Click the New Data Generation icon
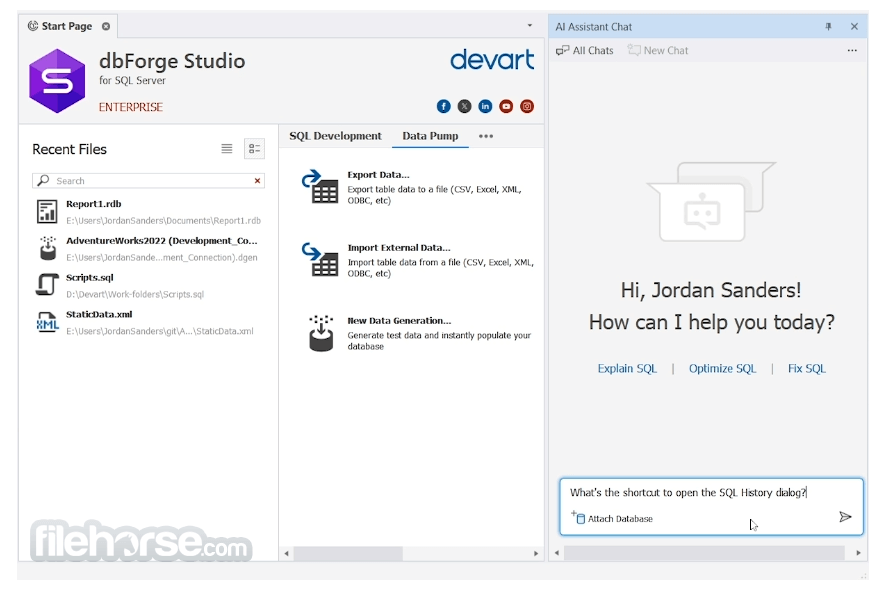Image resolution: width=876 pixels, height=592 pixels. pos(321,333)
